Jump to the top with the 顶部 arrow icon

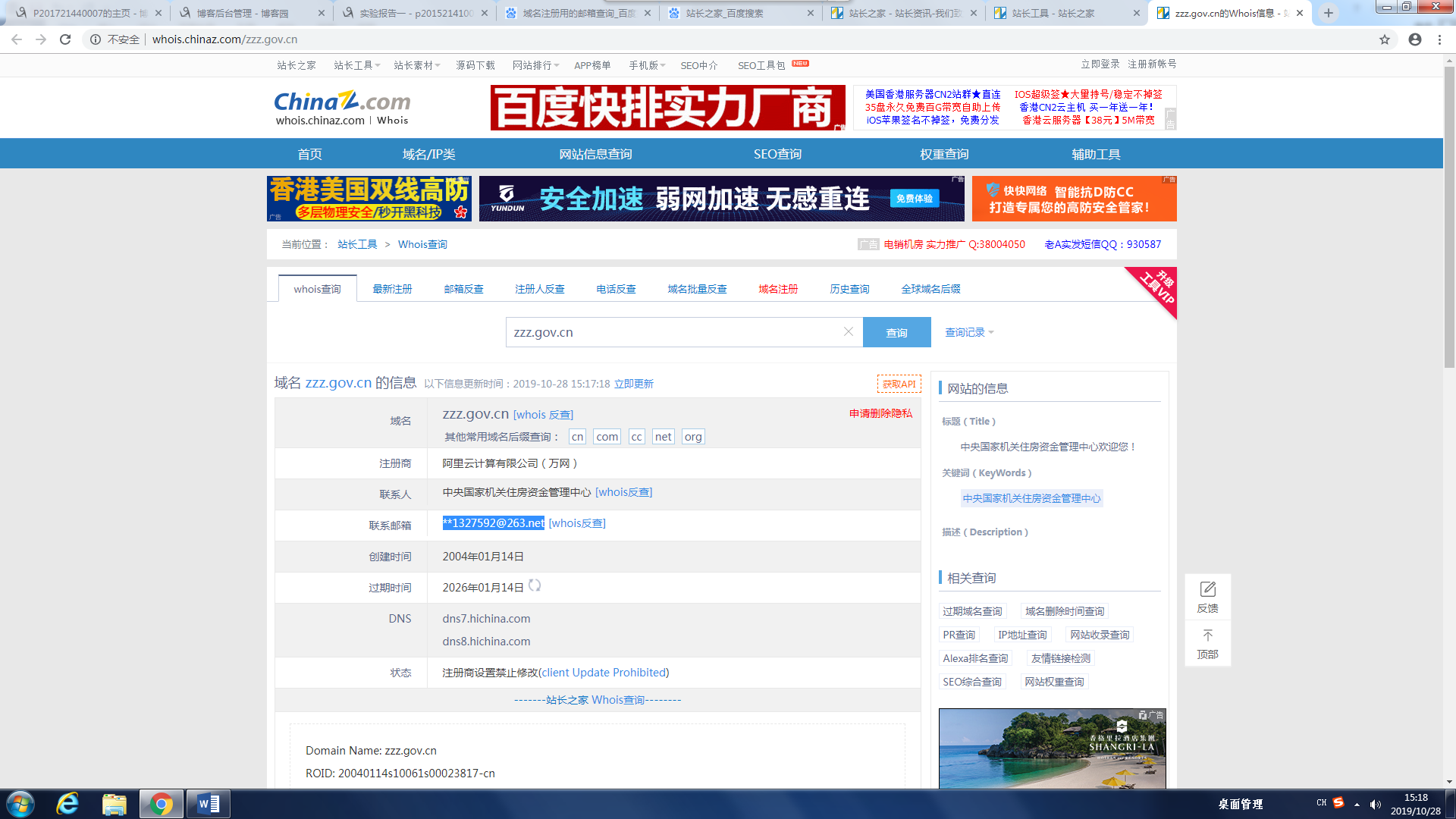point(1207,635)
